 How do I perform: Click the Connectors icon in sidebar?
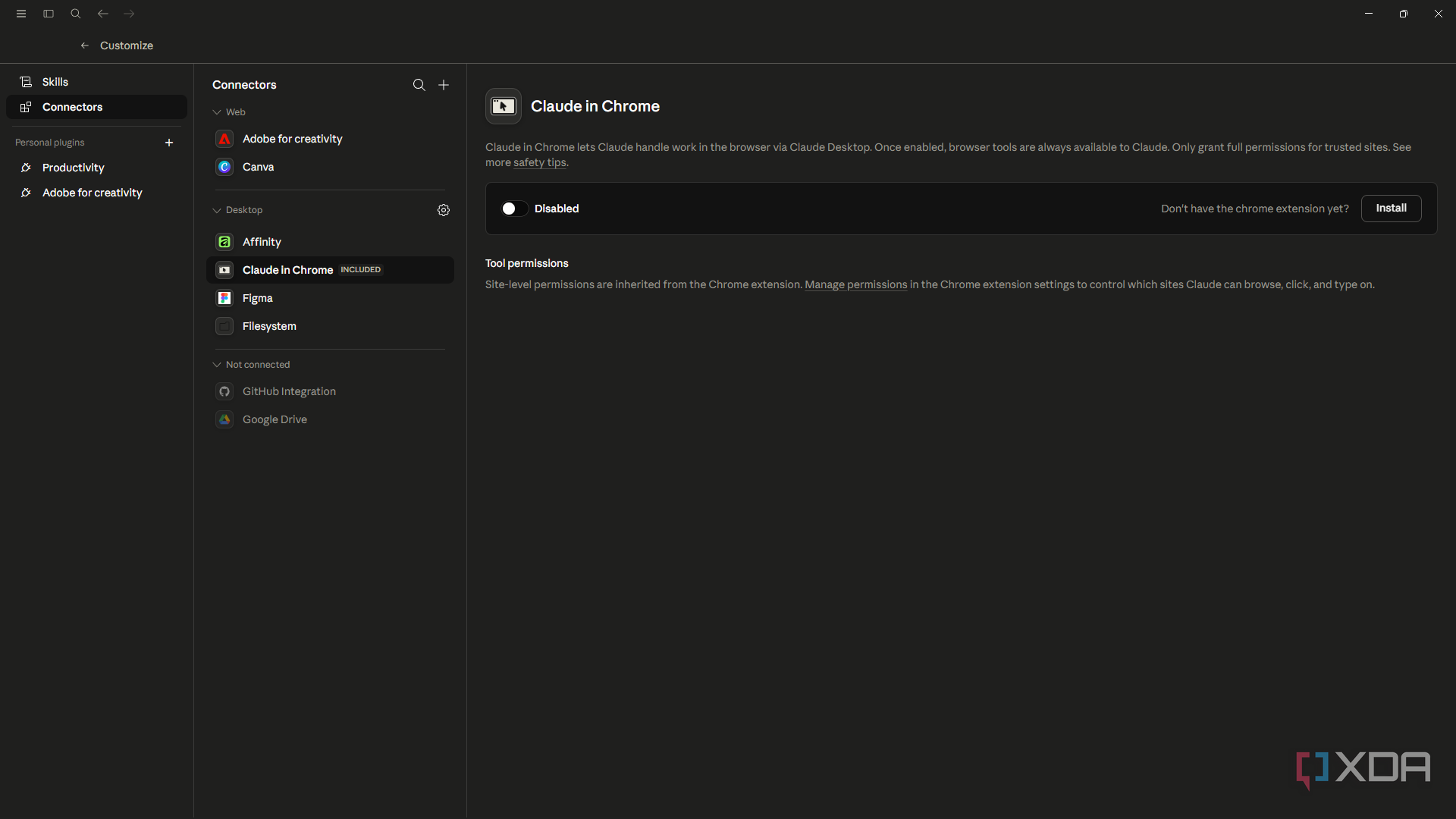point(26,107)
